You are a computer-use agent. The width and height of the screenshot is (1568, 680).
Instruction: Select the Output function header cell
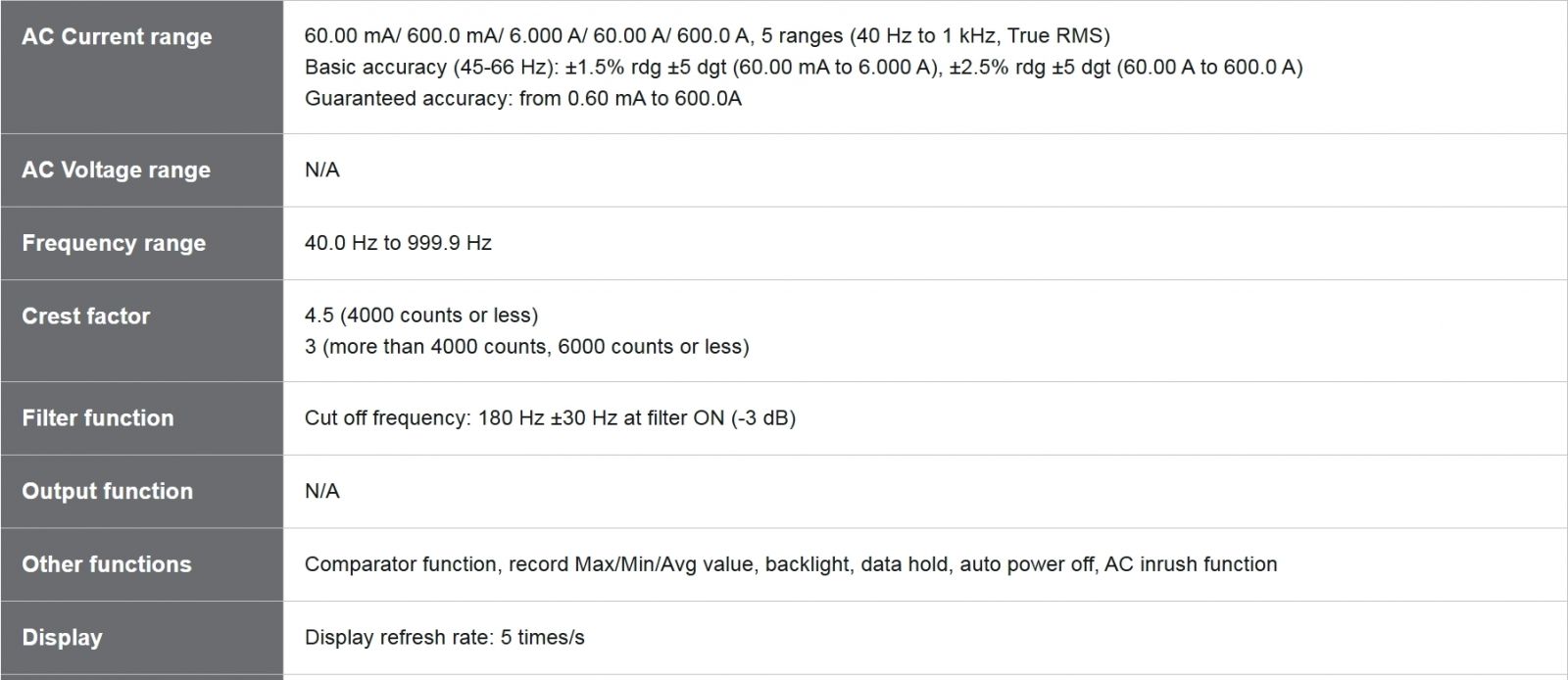[x=108, y=492]
